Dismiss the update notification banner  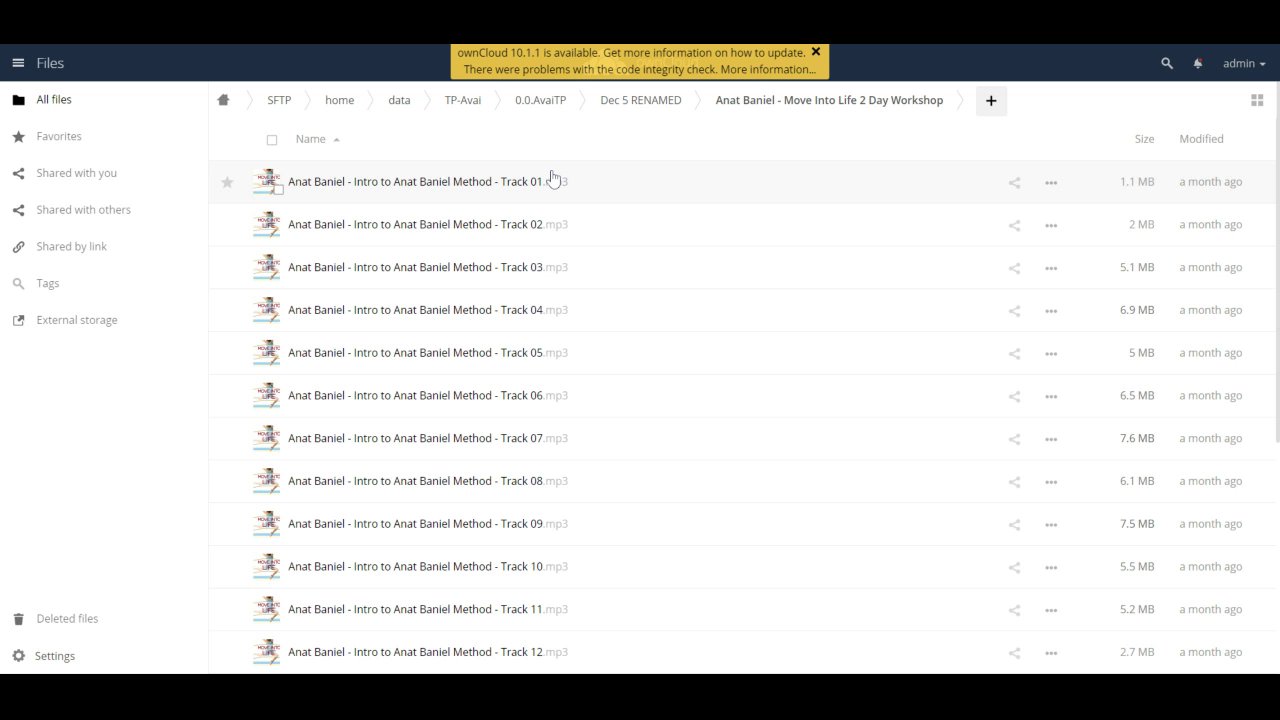(x=816, y=52)
